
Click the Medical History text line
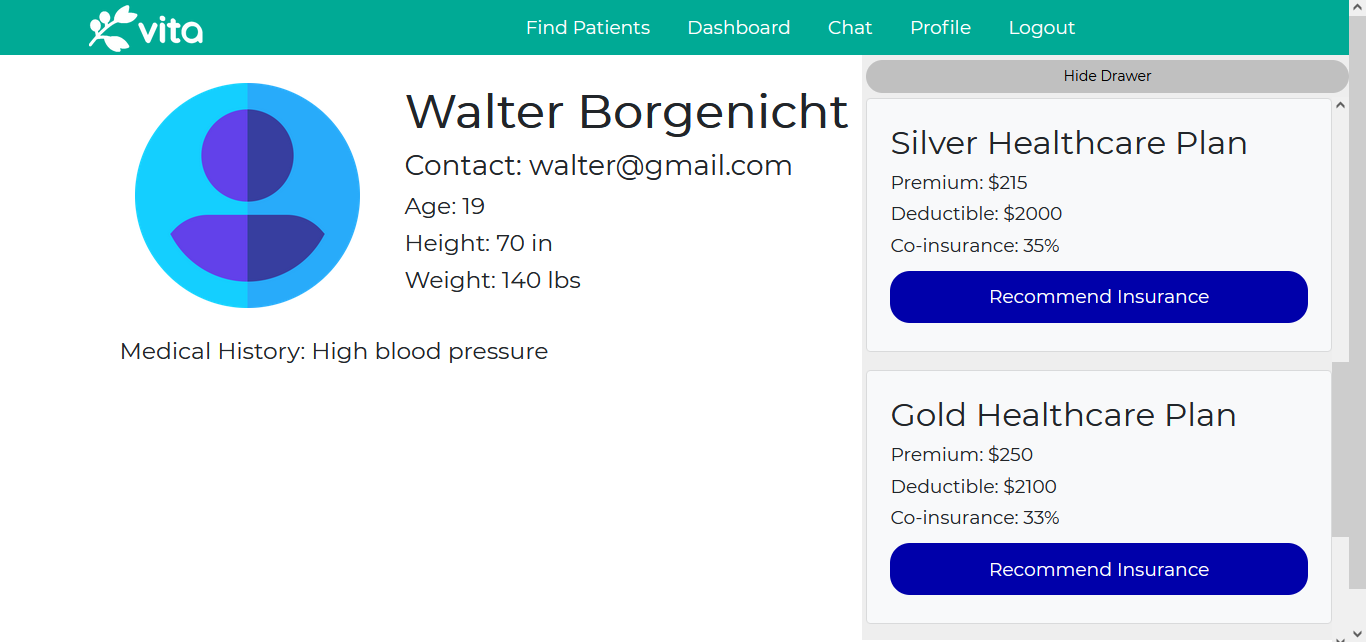click(334, 351)
